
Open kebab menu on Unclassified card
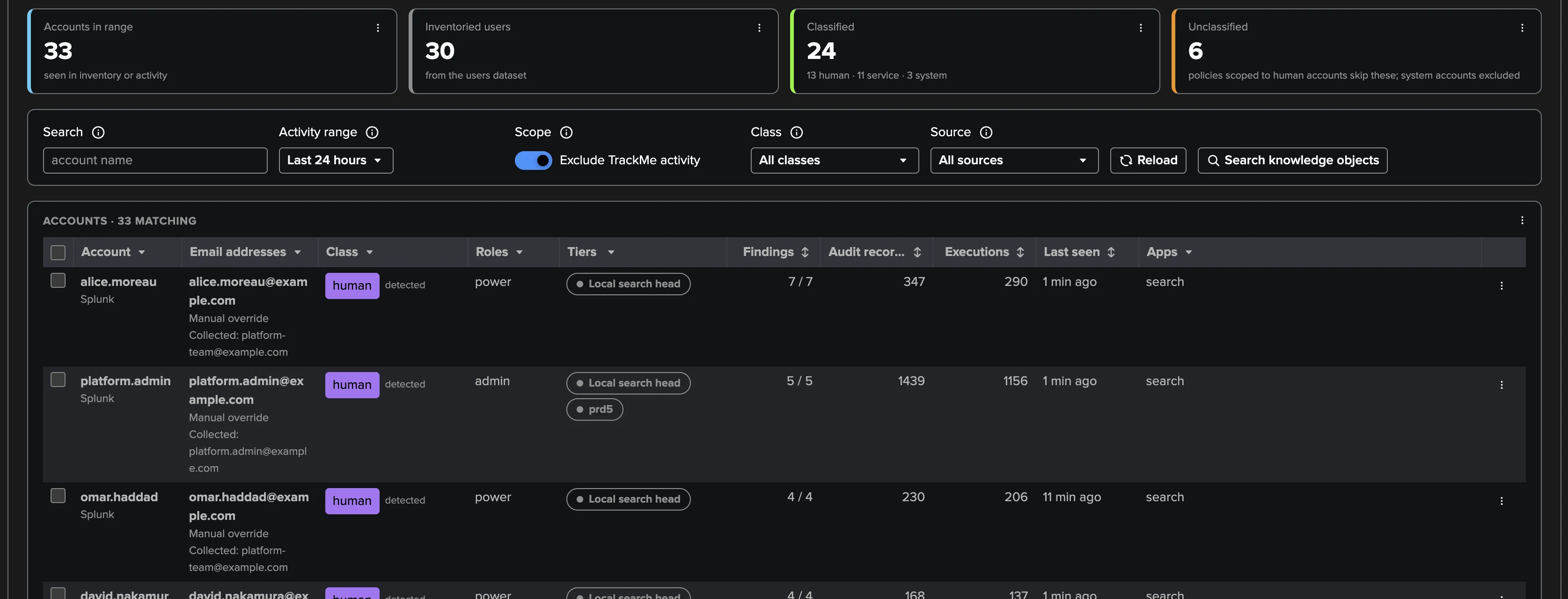1522,28
